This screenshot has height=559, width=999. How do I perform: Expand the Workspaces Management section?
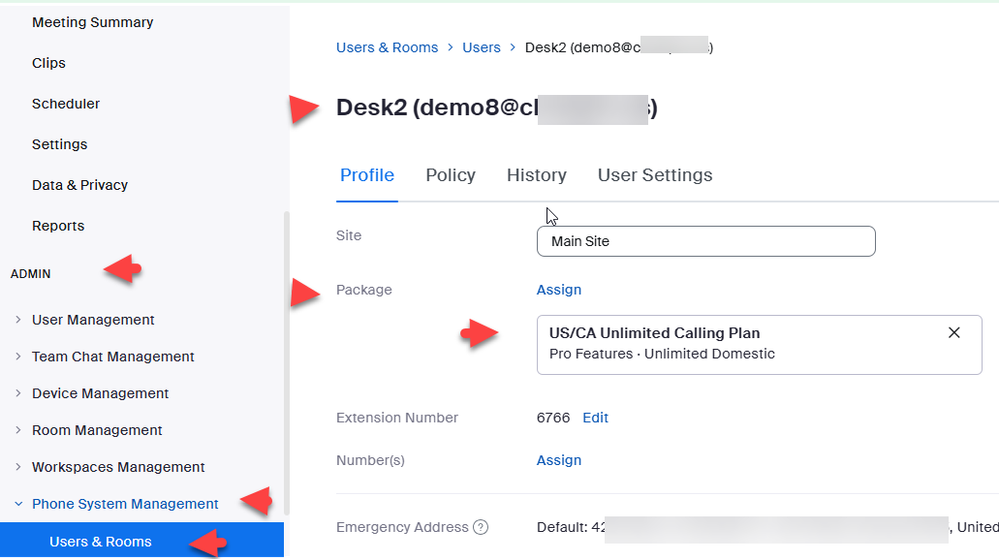[x=118, y=467]
